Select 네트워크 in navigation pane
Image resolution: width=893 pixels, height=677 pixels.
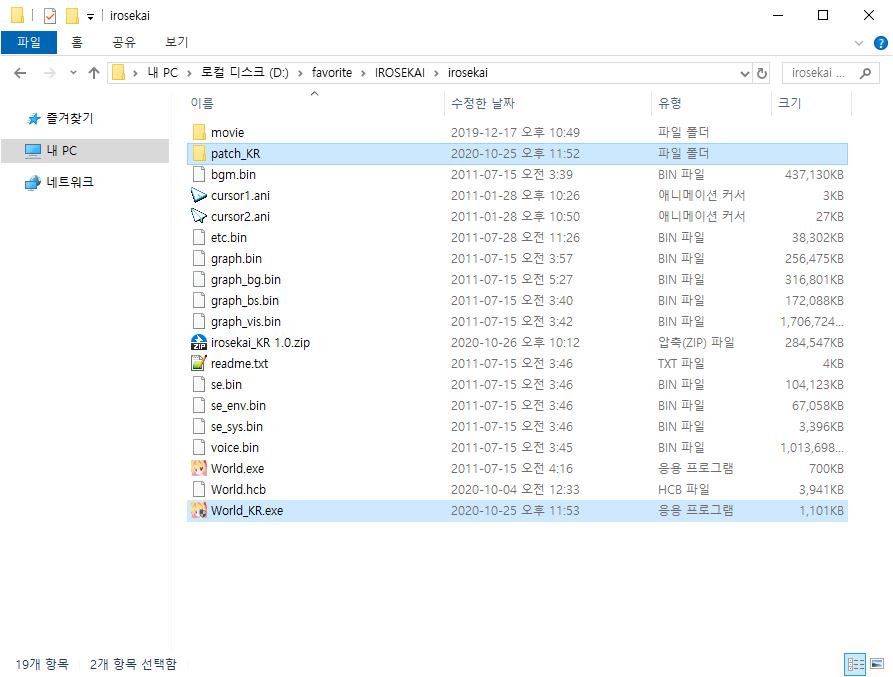tap(69, 182)
